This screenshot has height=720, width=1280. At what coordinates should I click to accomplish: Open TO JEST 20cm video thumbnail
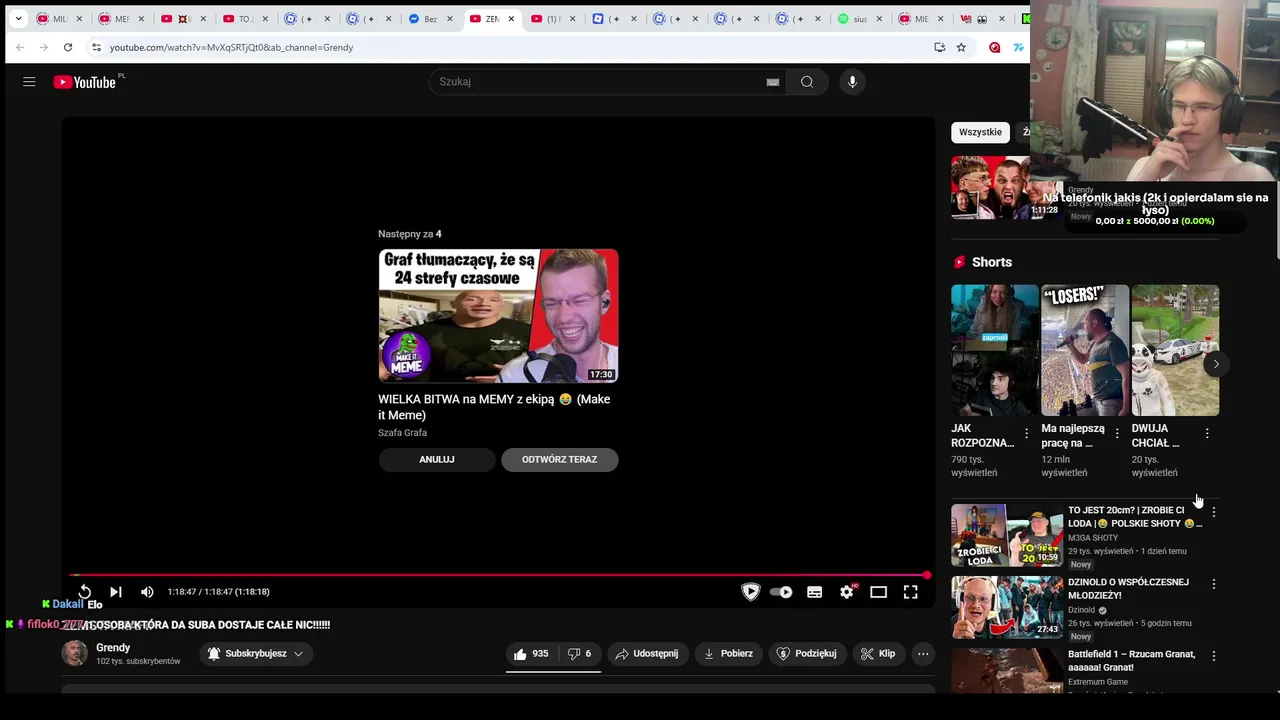[1007, 535]
